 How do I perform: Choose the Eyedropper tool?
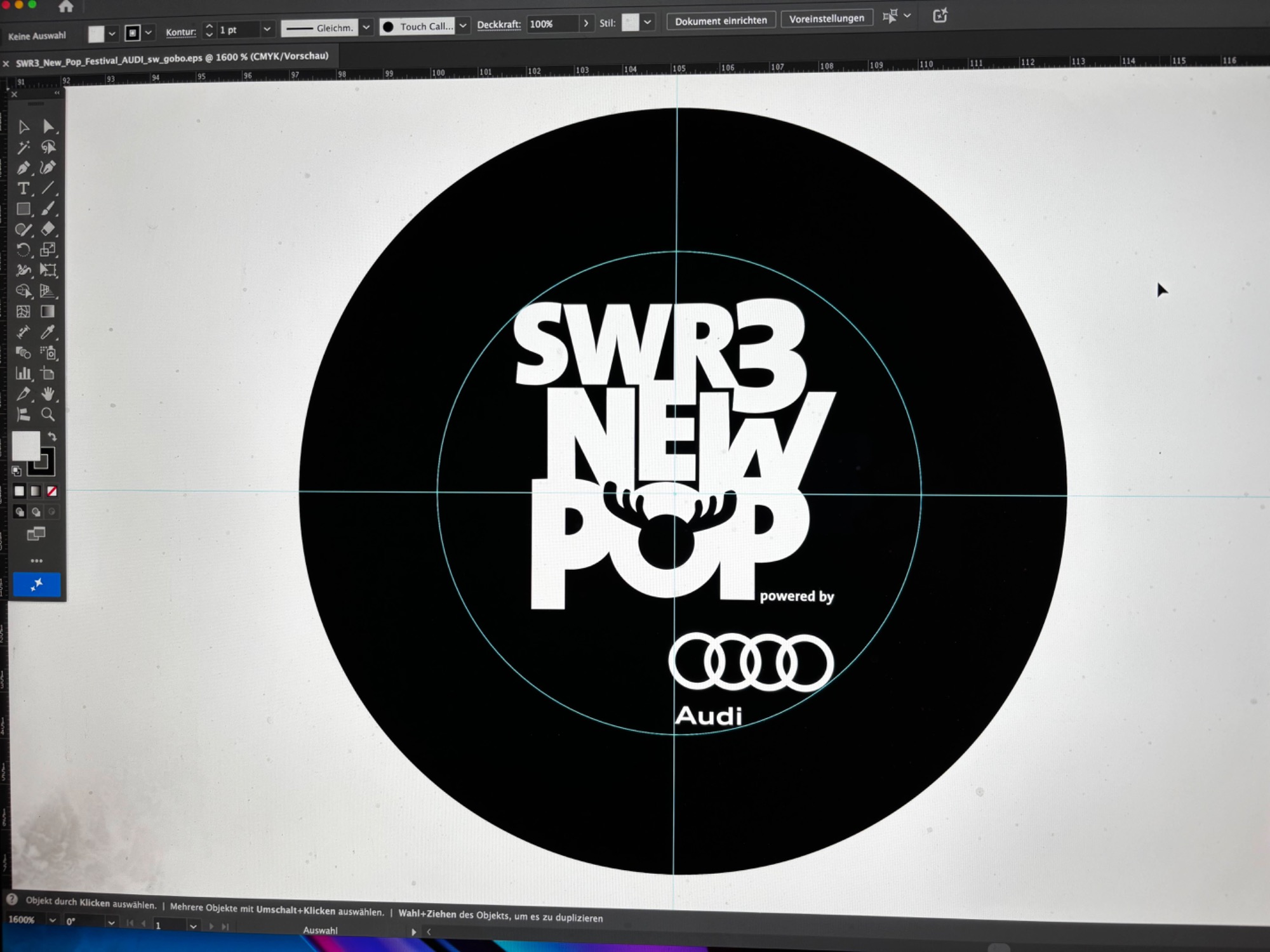point(48,332)
